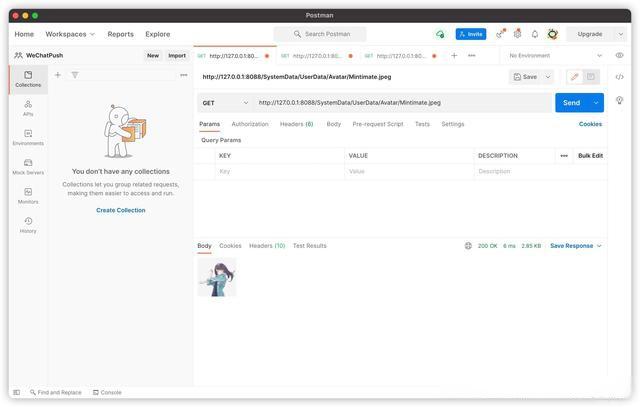Open the GET method dropdown

tap(225, 103)
